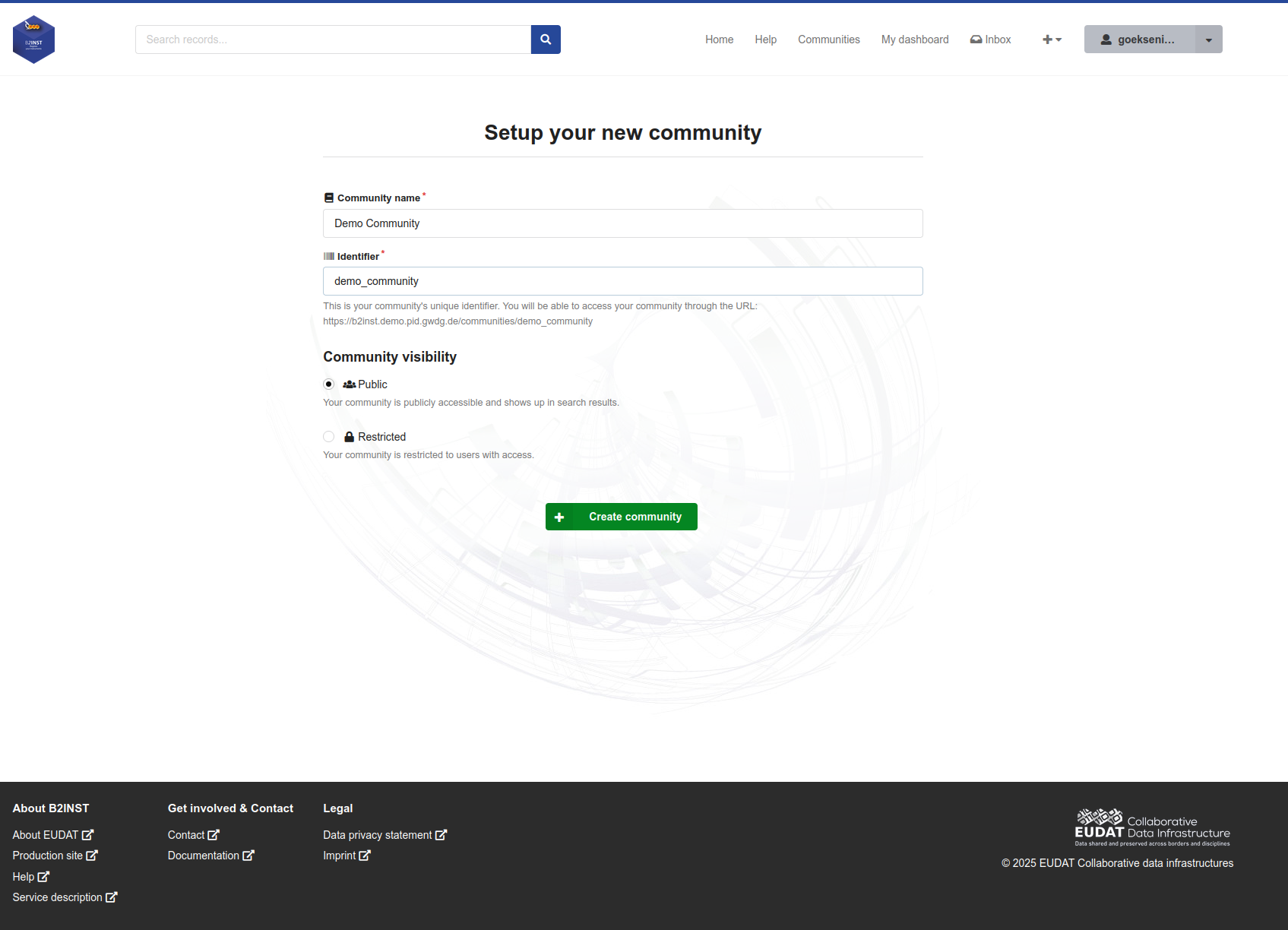Select the Restricted visibility radio button

pos(329,437)
